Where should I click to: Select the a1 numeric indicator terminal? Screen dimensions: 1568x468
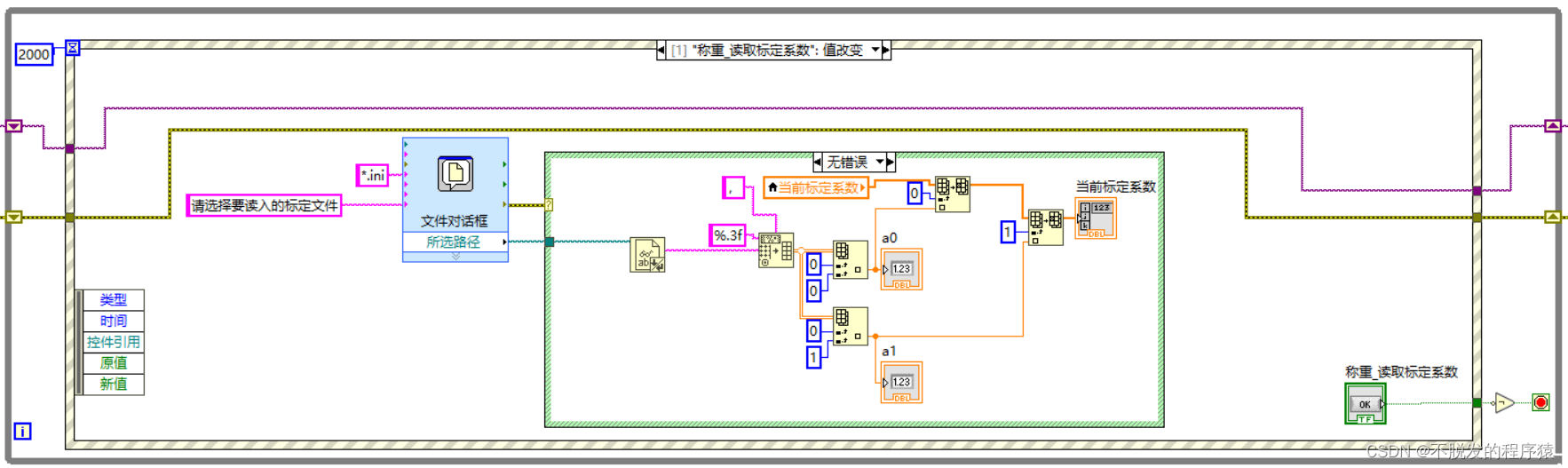point(901,383)
